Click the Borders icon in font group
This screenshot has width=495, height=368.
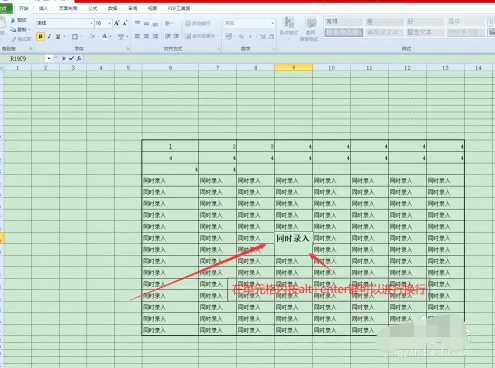click(75, 36)
